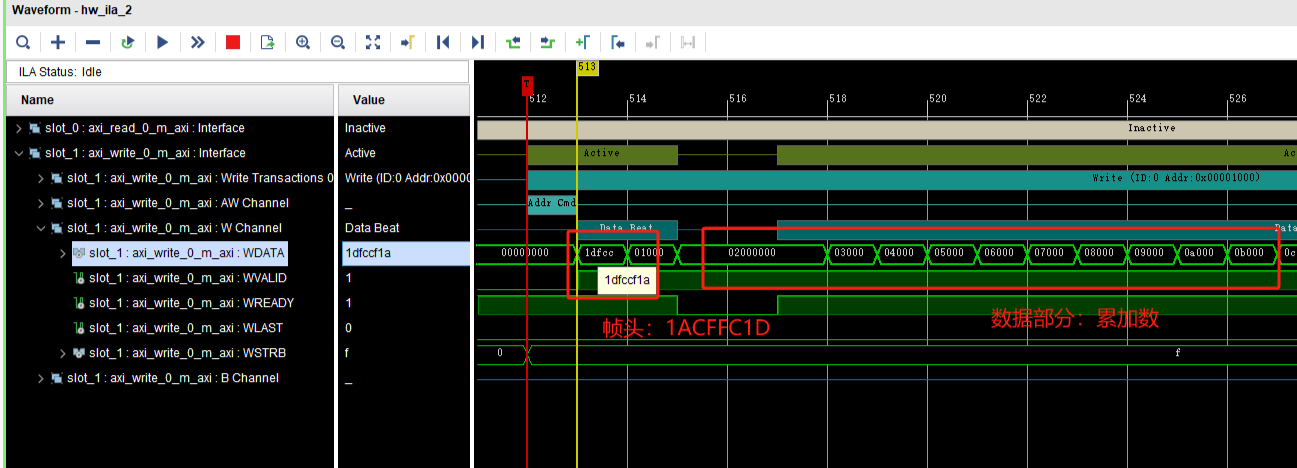Image resolution: width=1297 pixels, height=468 pixels.
Task: Click the 'Inactive' bar in slot_0 waveform
Action: tap(887, 129)
